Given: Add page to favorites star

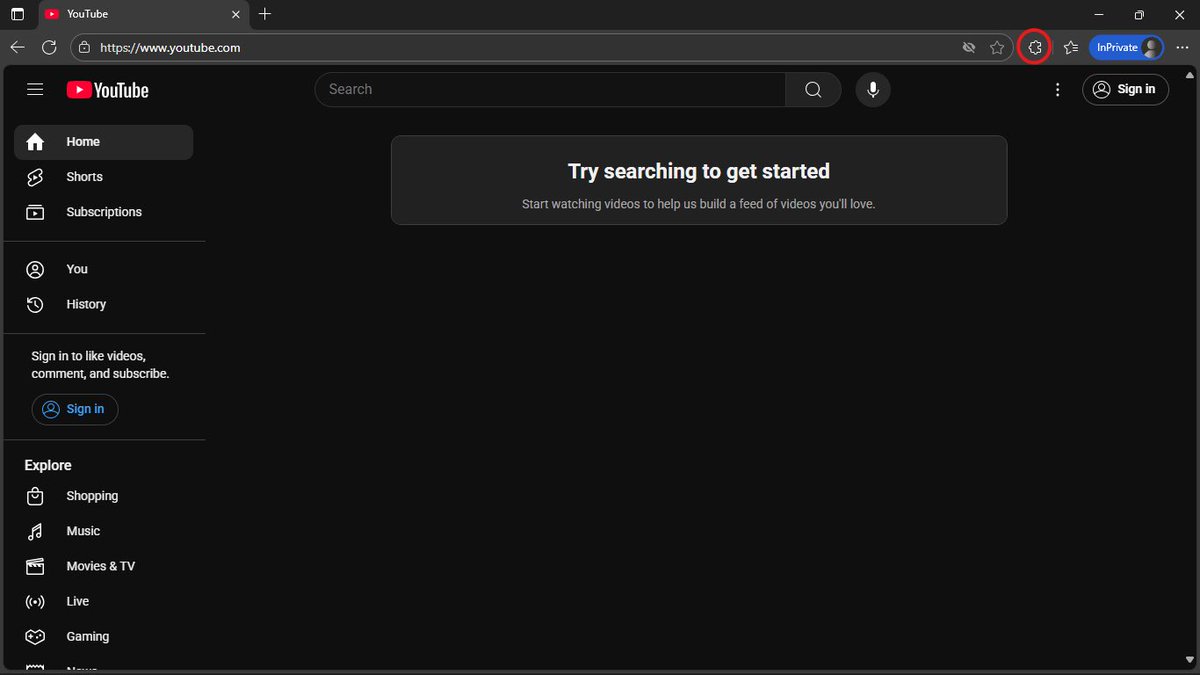Looking at the screenshot, I should click(997, 47).
